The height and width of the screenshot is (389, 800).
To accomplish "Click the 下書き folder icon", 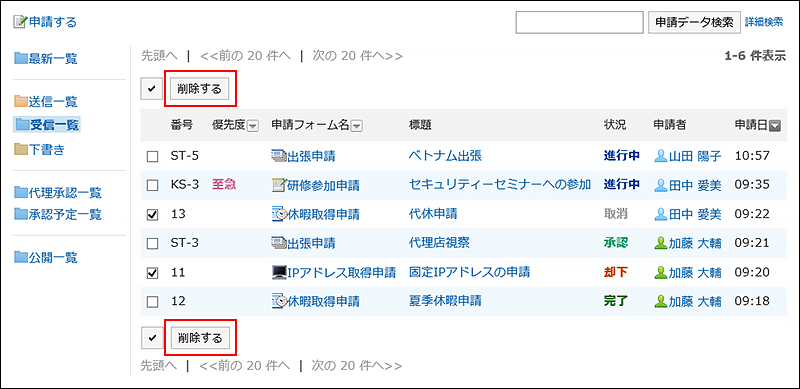I will pos(20,150).
